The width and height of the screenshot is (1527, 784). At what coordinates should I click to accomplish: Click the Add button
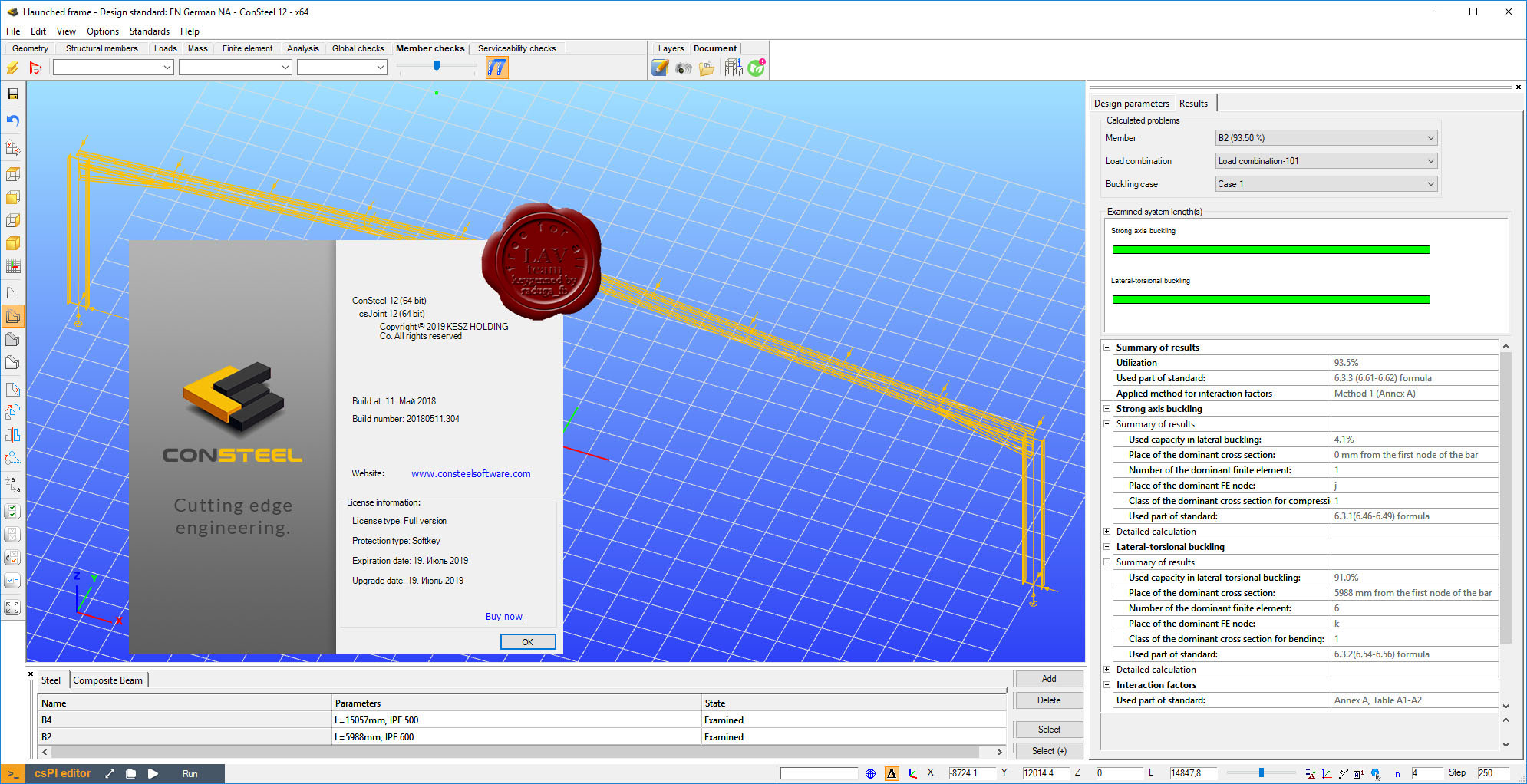click(1049, 679)
